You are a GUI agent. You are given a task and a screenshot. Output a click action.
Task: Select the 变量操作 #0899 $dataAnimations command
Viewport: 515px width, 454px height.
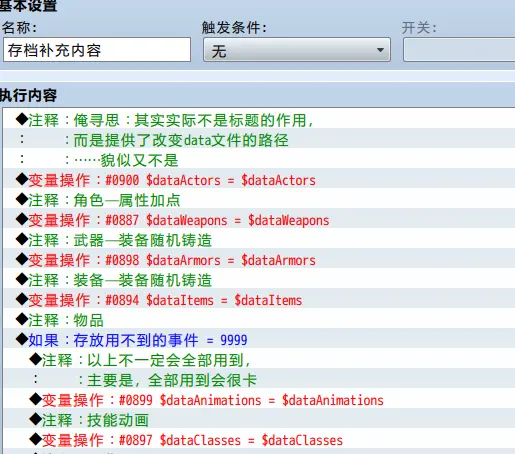point(259,400)
